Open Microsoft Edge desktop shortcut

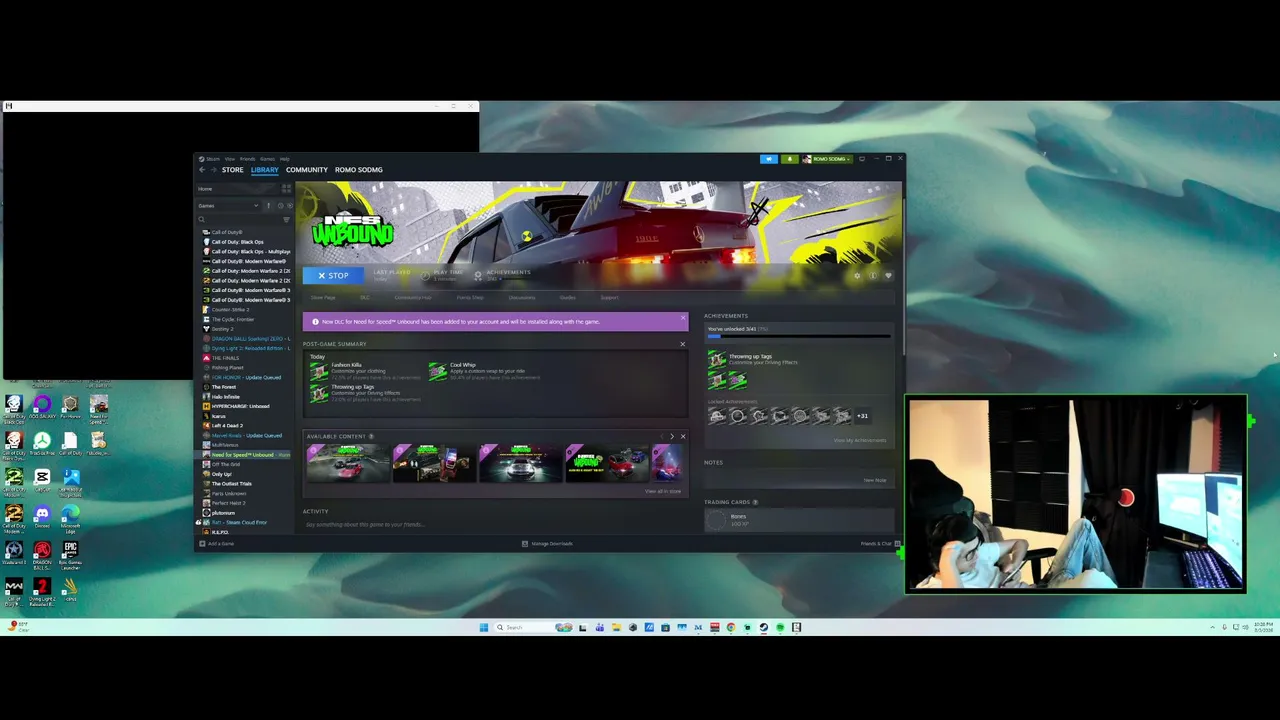pyautogui.click(x=70, y=516)
